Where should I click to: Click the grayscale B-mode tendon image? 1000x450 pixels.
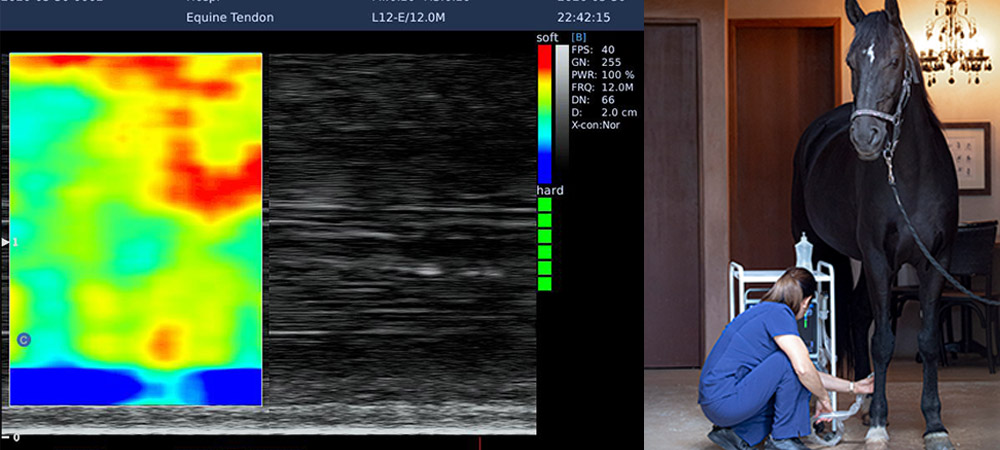pos(402,242)
